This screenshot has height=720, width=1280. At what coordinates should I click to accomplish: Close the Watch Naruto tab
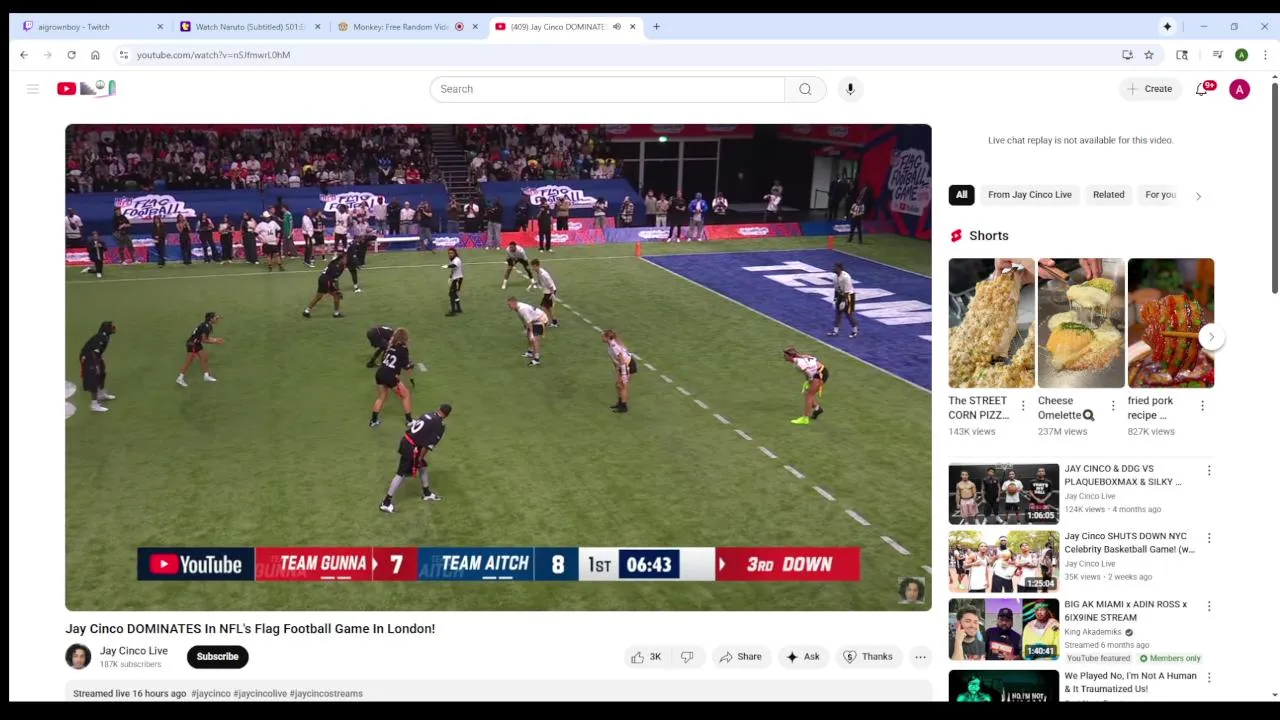tap(318, 27)
